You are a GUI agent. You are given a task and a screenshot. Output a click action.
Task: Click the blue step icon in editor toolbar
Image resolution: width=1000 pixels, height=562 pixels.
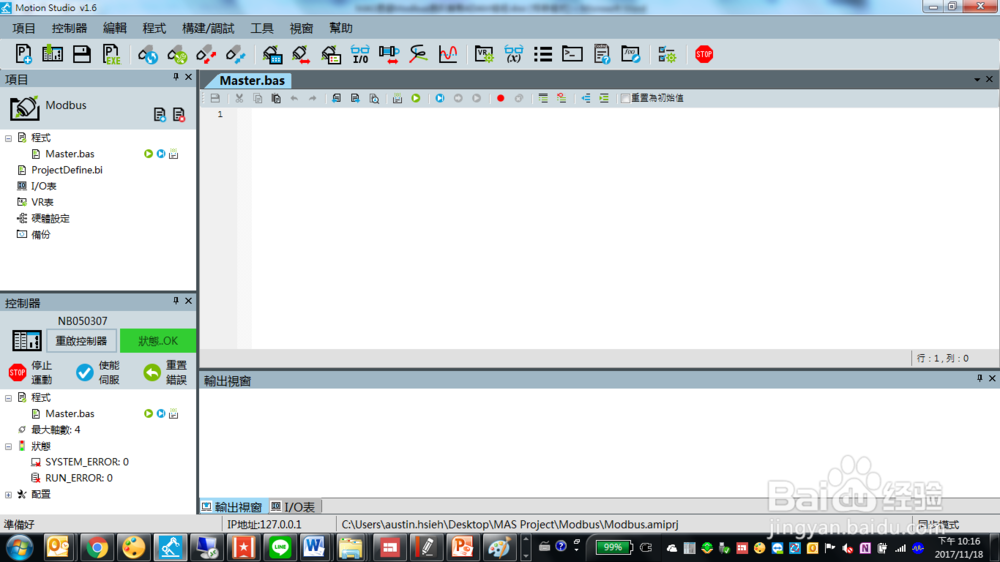tap(440, 98)
